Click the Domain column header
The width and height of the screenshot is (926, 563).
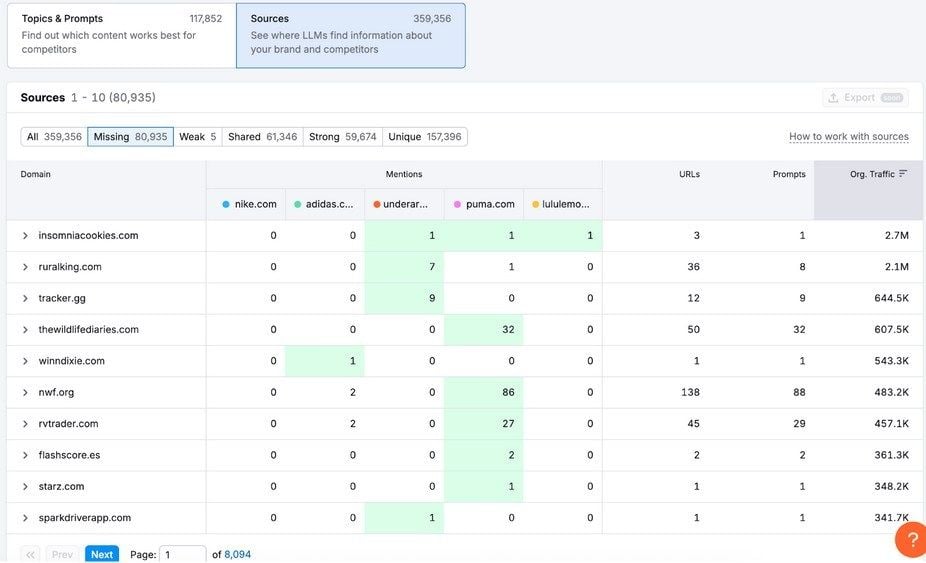35,174
